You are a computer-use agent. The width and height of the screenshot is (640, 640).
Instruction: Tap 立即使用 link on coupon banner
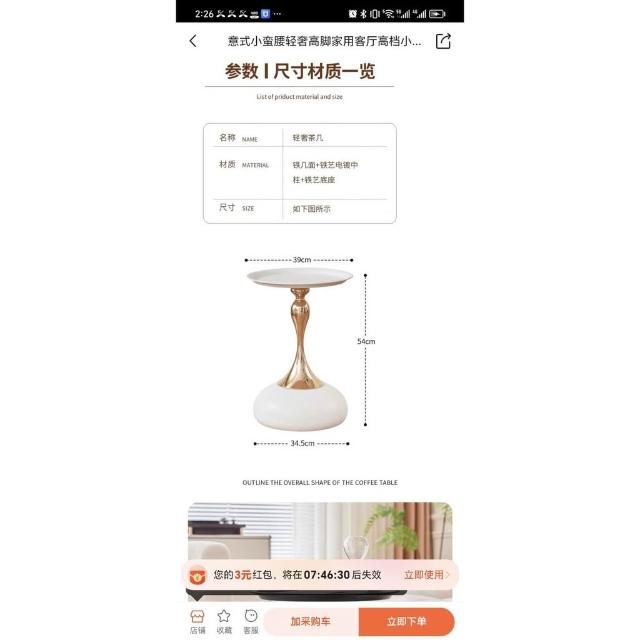point(426,575)
